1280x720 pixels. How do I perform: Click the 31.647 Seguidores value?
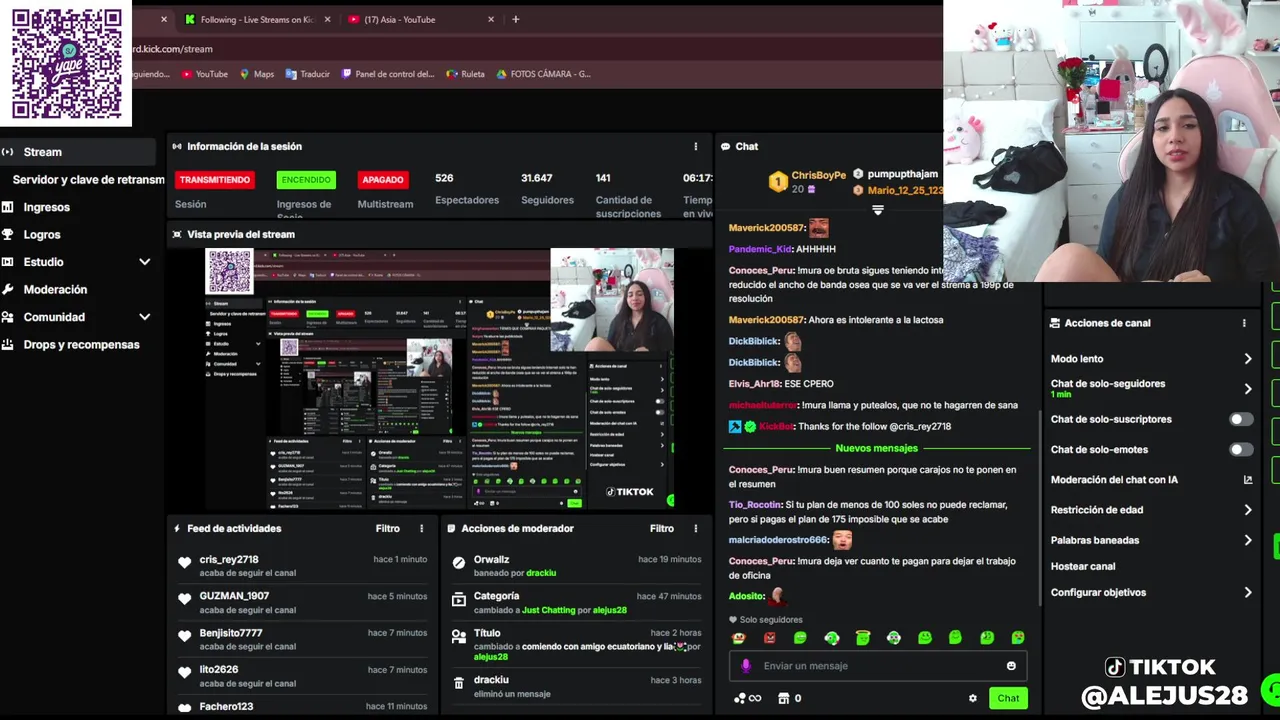click(x=536, y=178)
